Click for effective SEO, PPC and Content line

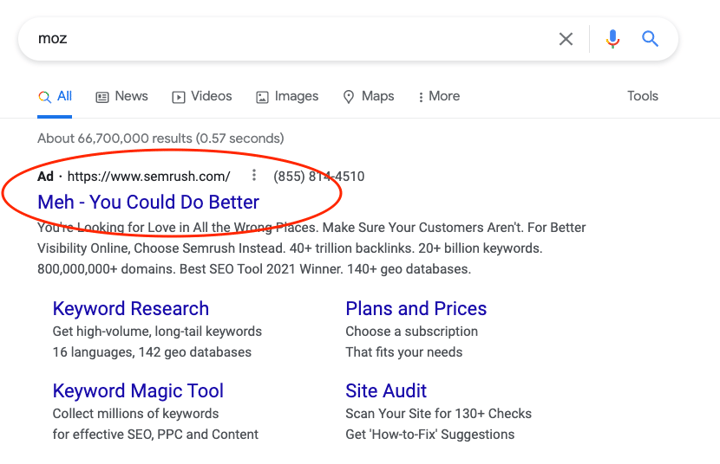click(156, 434)
